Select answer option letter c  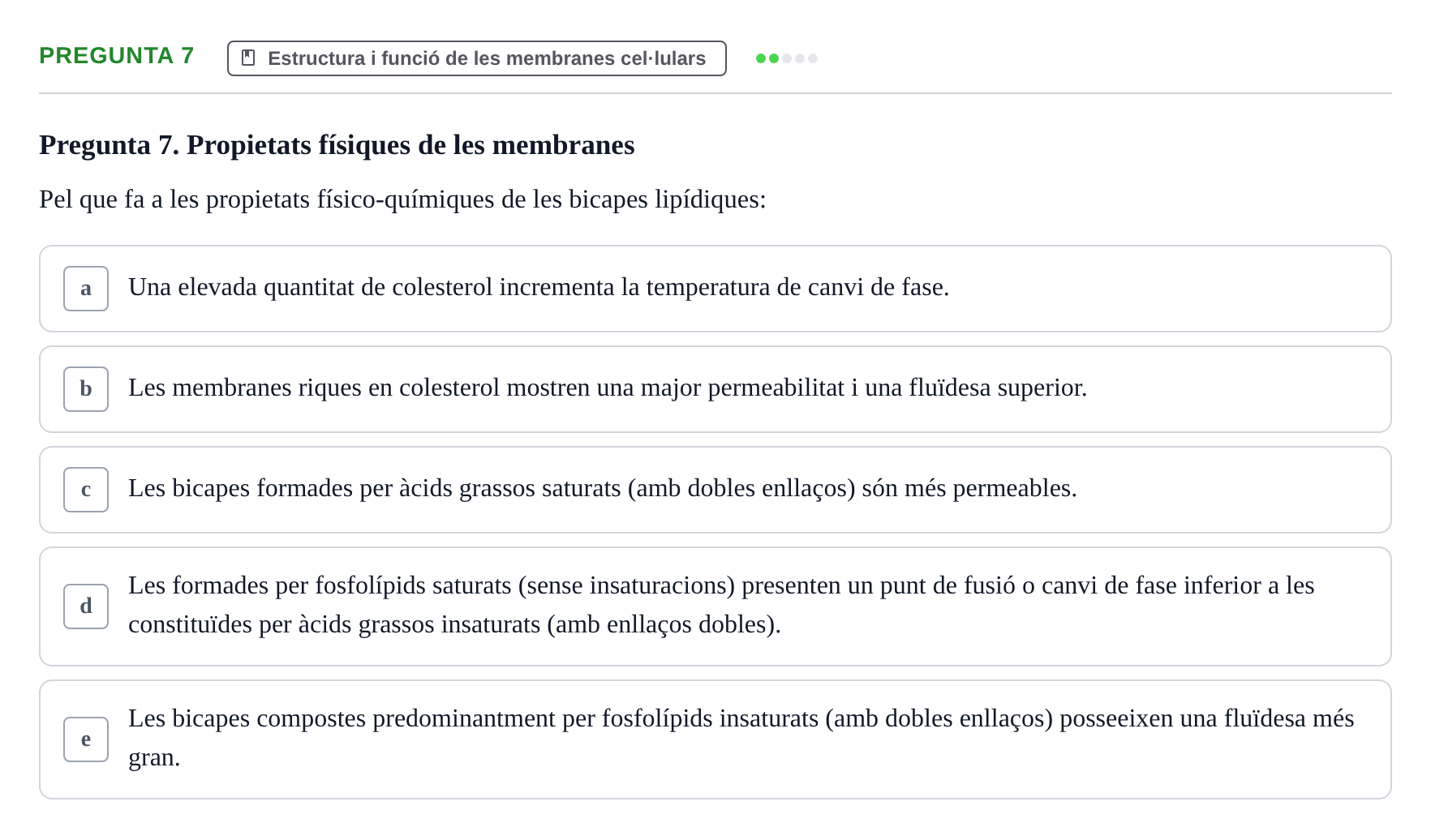(x=86, y=490)
